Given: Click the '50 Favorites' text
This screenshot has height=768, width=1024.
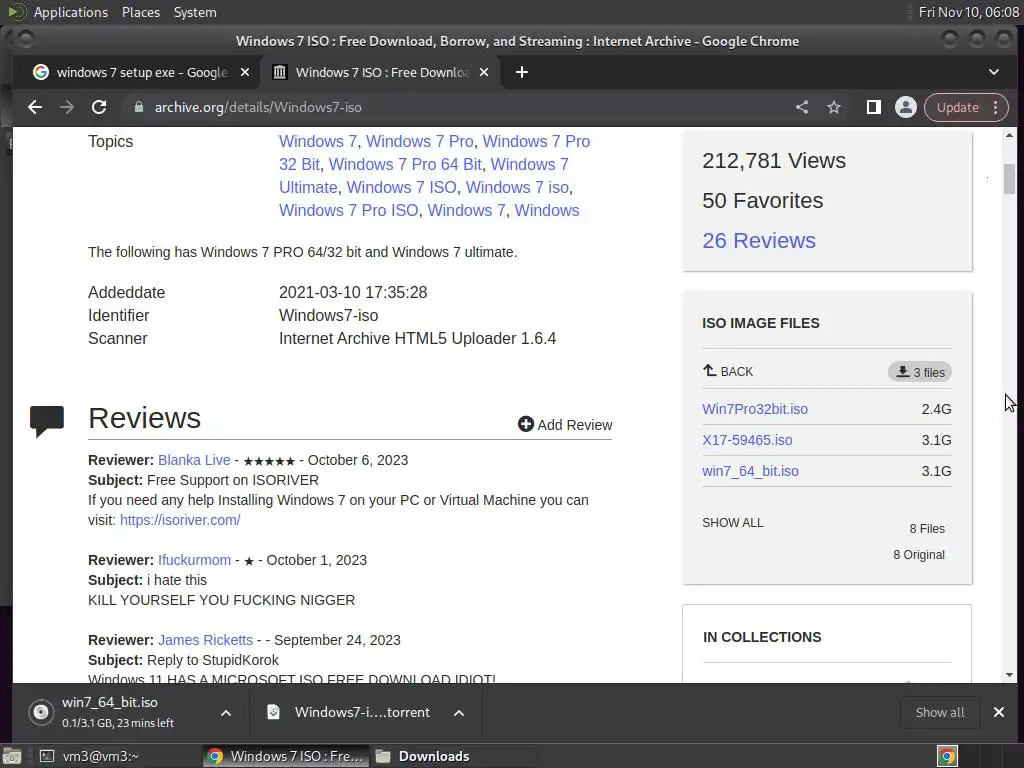Looking at the screenshot, I should click(762, 200).
